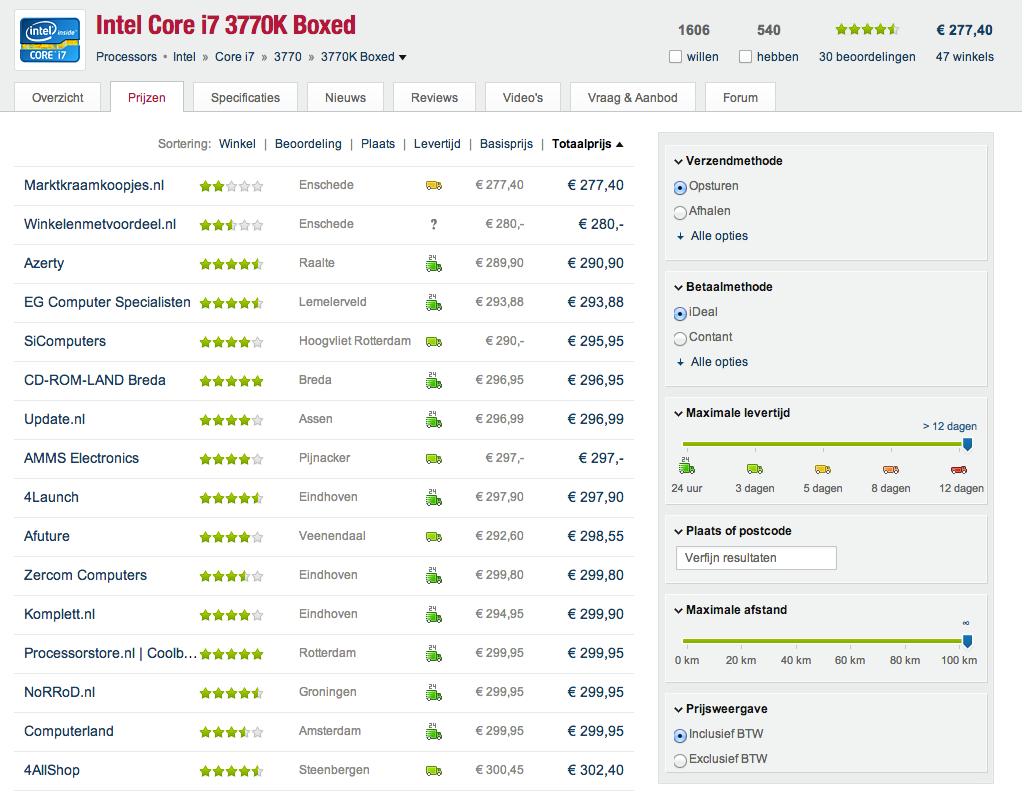Check the 'willen' checkbox

pos(675,57)
